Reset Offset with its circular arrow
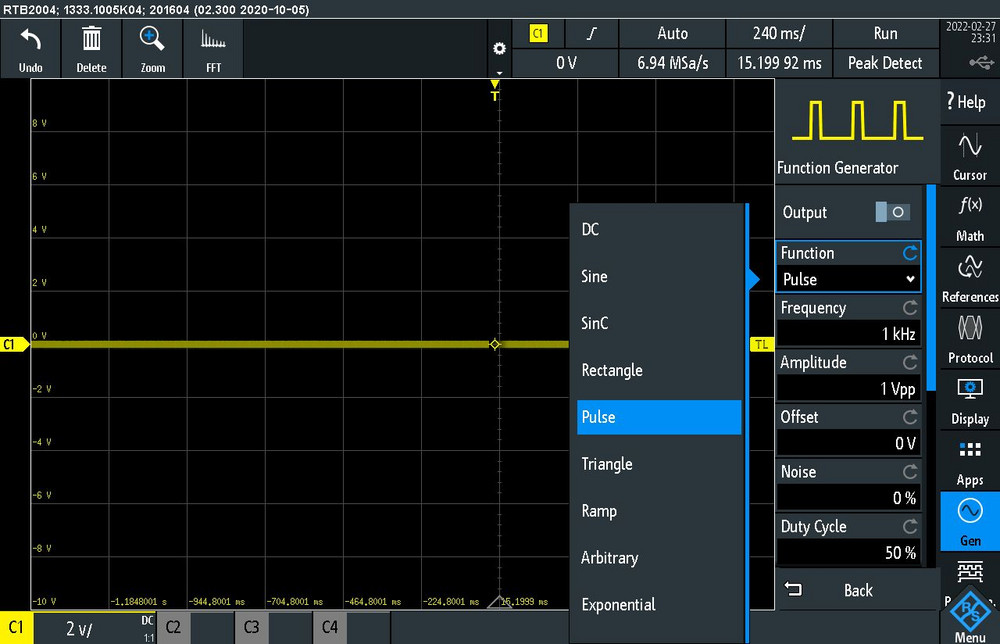The image size is (1000, 644). point(909,417)
